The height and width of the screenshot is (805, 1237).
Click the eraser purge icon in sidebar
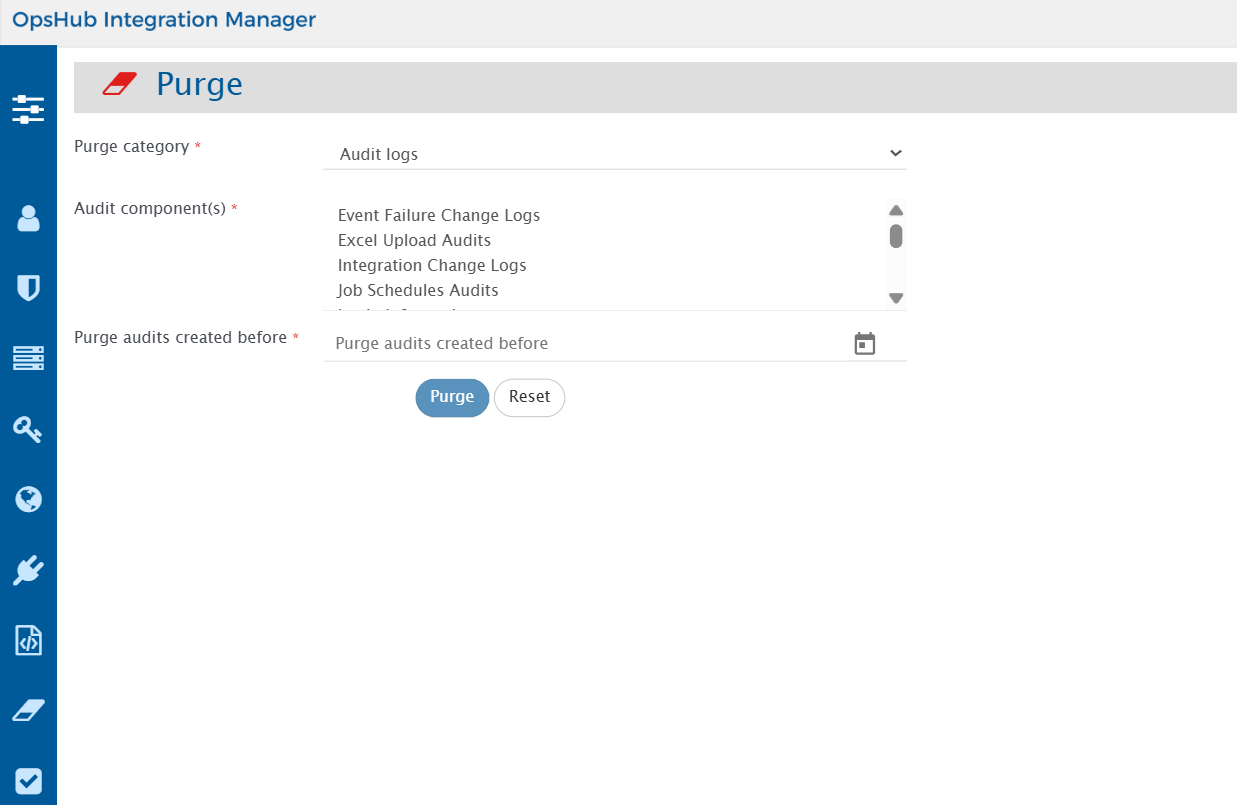[28, 710]
